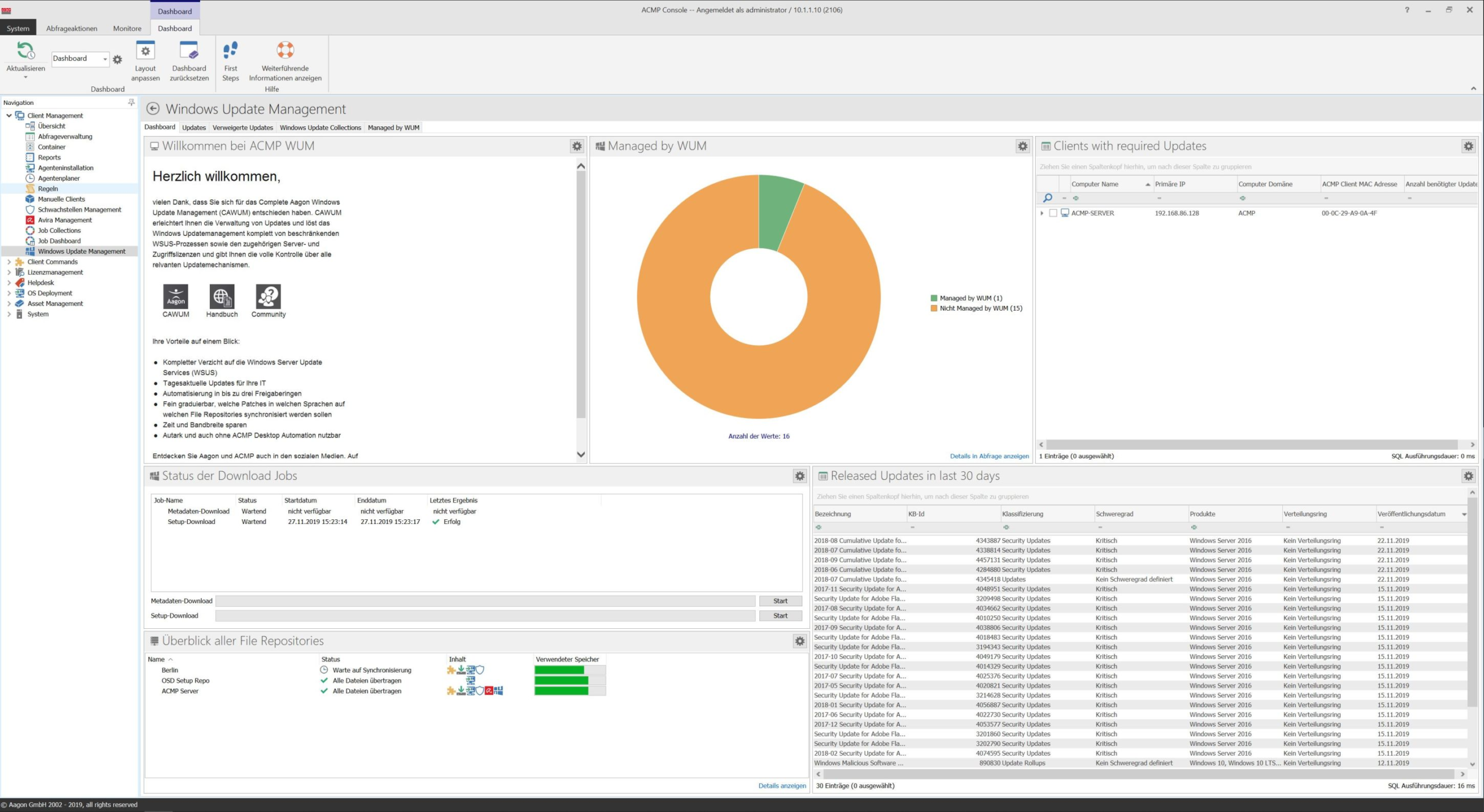This screenshot has width=1484, height=812.
Task: Click the Released Updates horizontal scrollbar
Action: [1139, 774]
